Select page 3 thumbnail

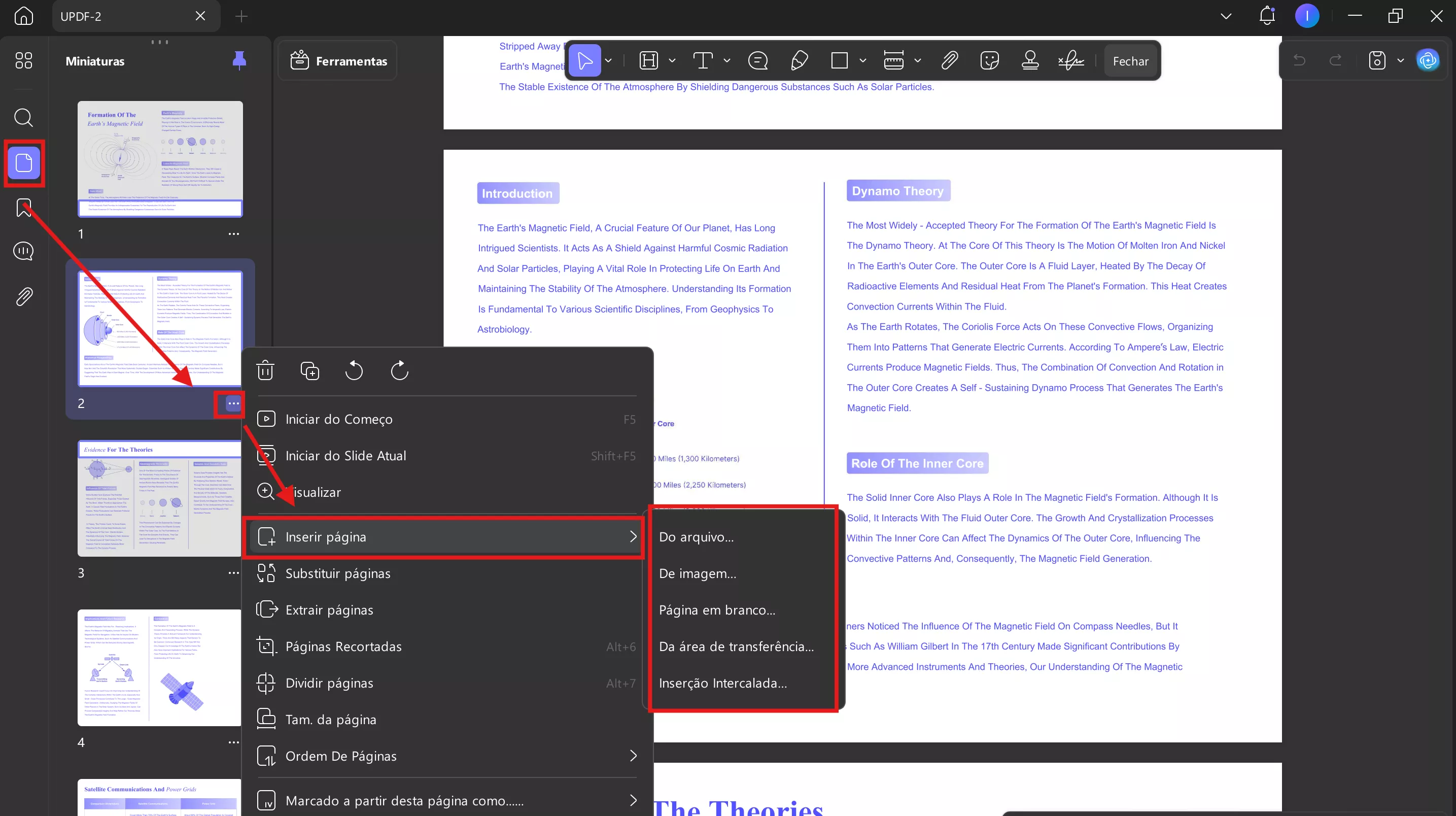[159, 498]
